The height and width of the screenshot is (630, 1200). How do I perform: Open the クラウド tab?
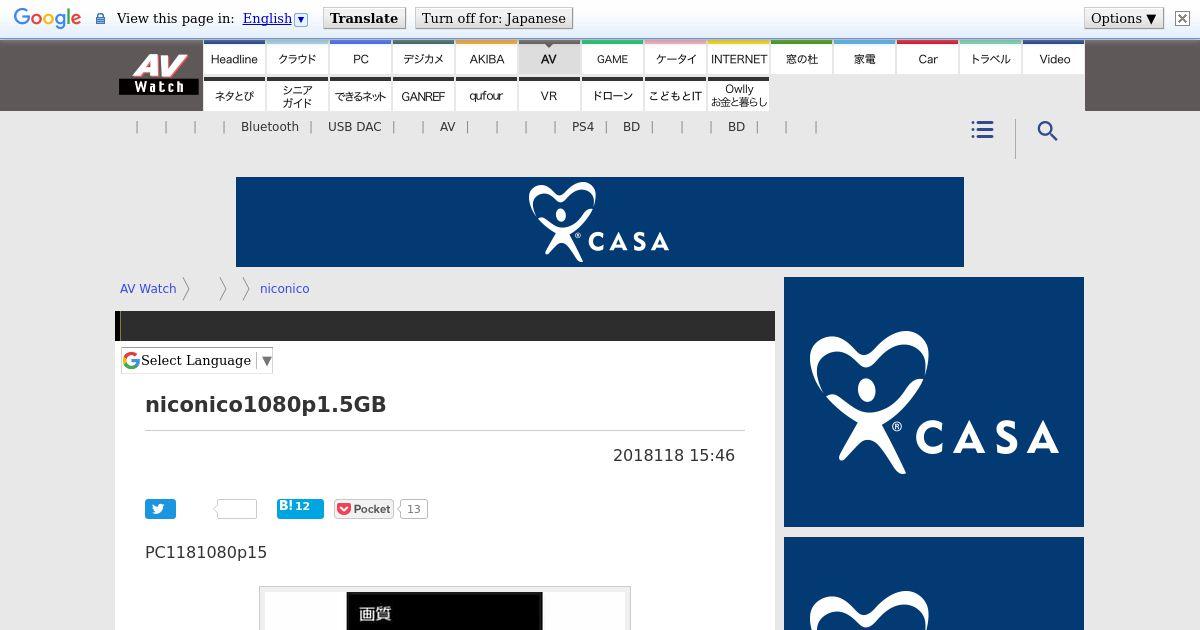[297, 59]
